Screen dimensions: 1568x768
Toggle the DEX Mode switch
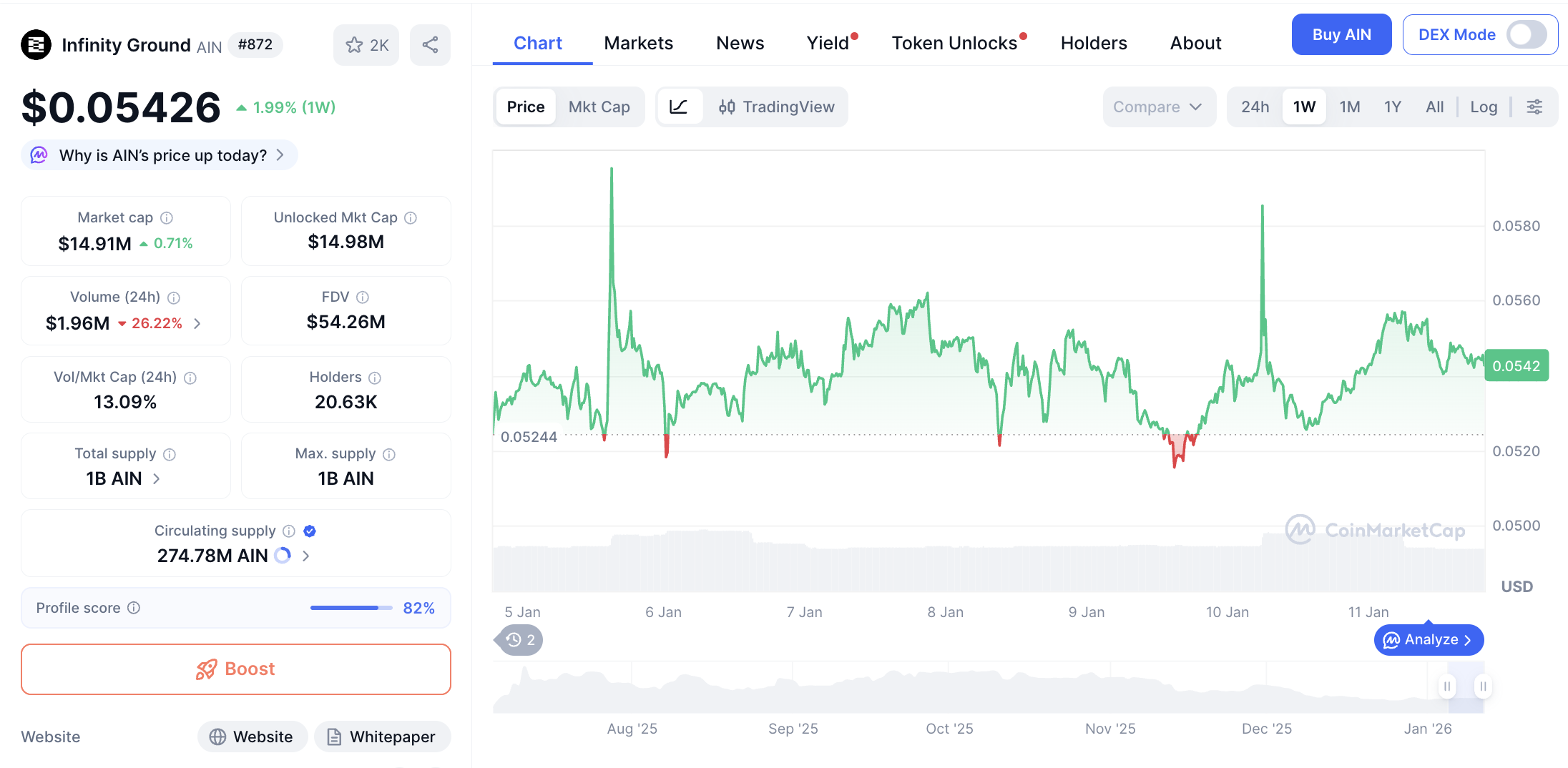click(x=1526, y=34)
